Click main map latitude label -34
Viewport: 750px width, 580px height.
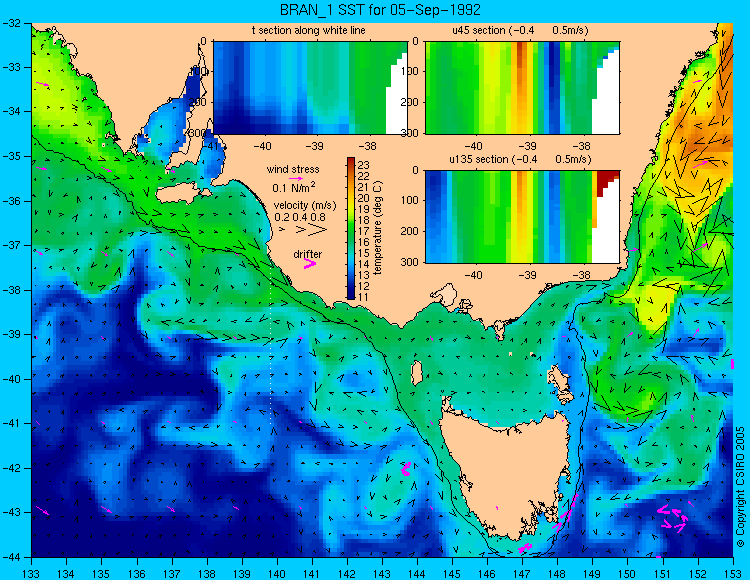[11, 112]
